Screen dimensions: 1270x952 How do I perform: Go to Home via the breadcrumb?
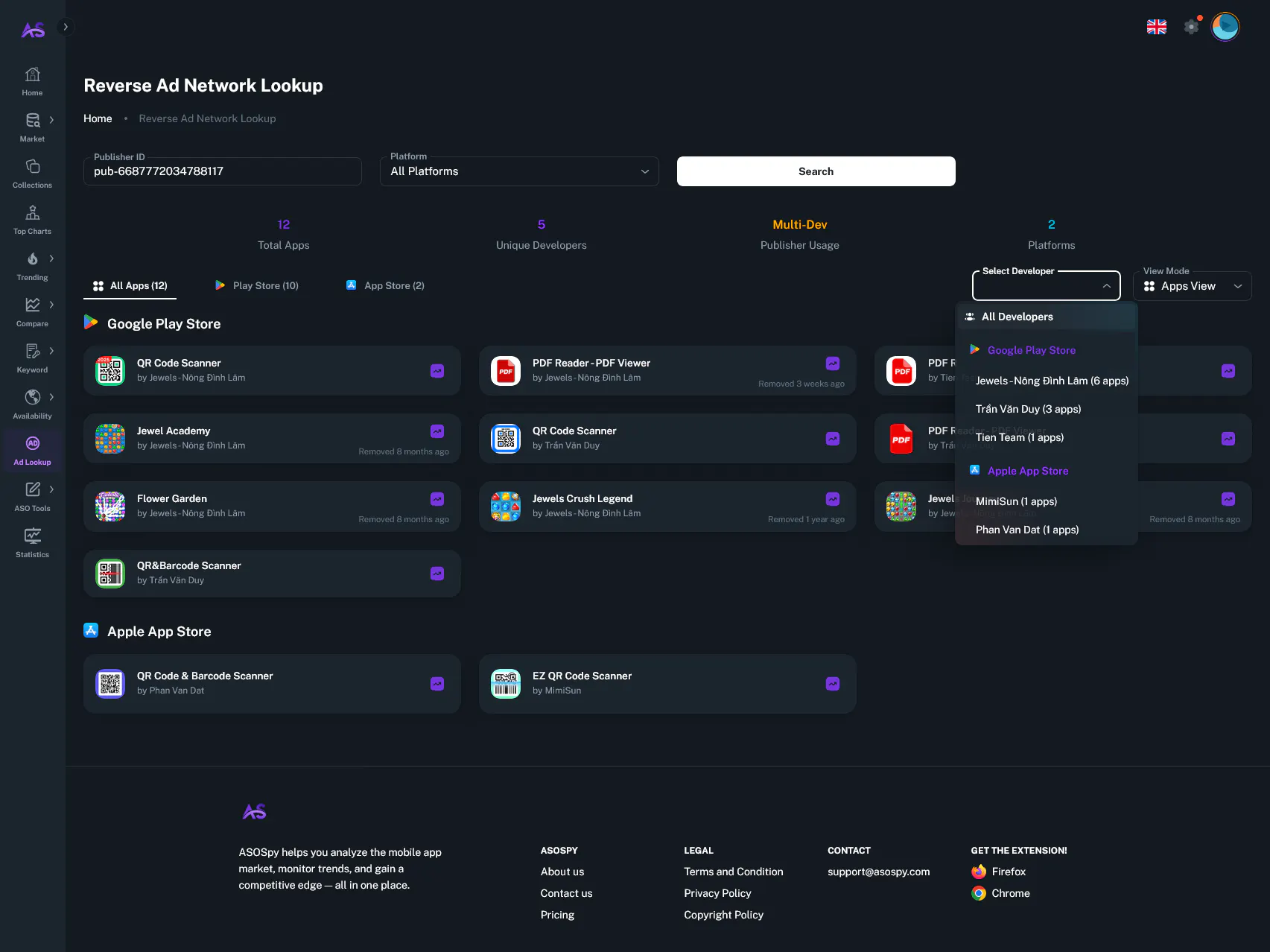click(x=98, y=118)
